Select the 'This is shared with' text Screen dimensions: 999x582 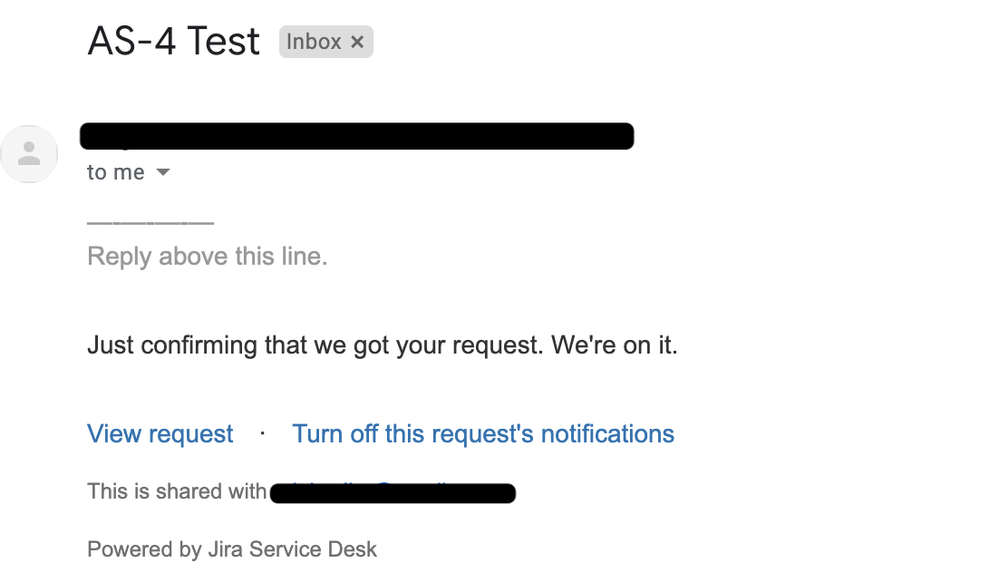point(176,491)
